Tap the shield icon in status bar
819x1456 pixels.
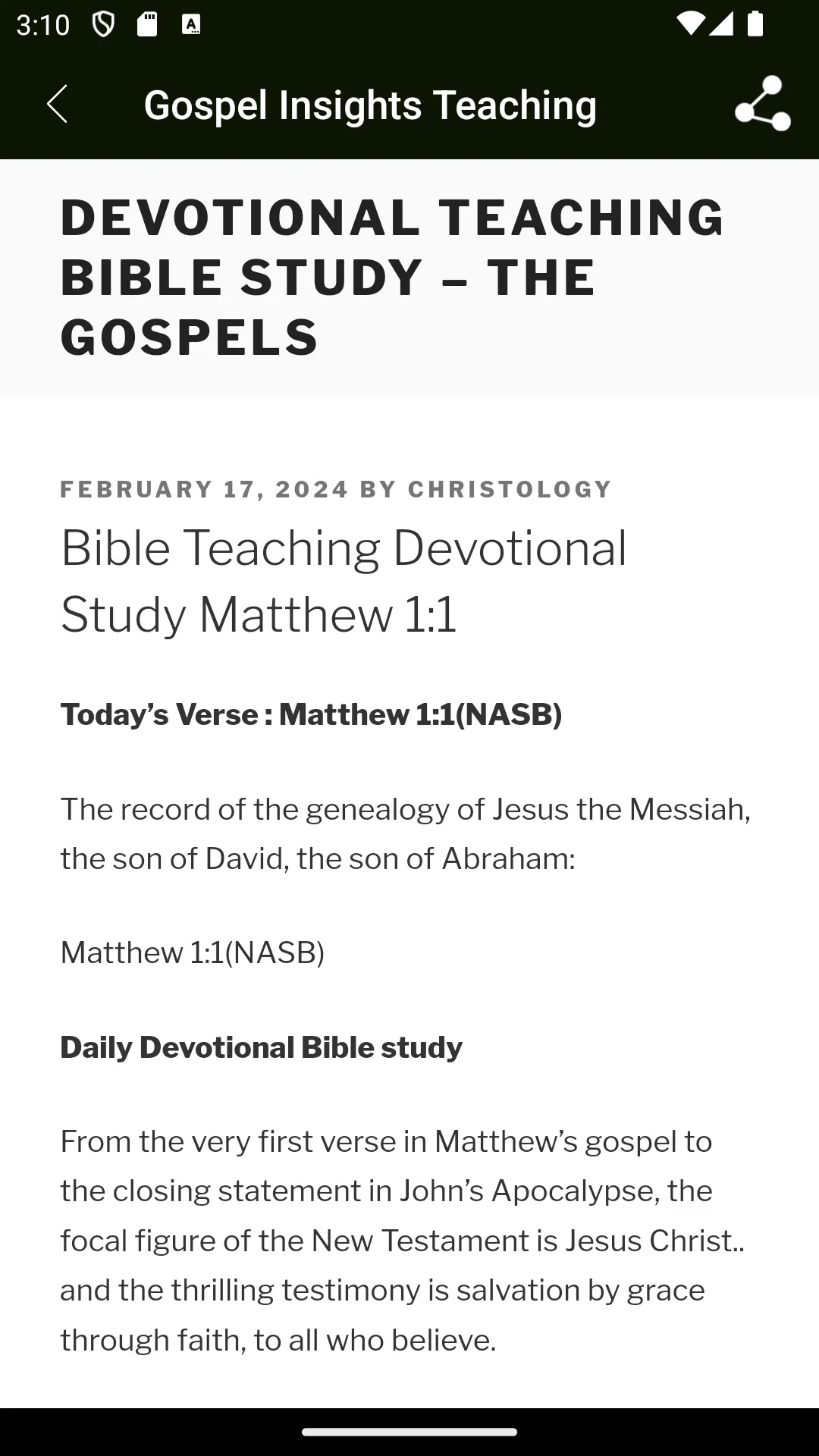coord(103,25)
